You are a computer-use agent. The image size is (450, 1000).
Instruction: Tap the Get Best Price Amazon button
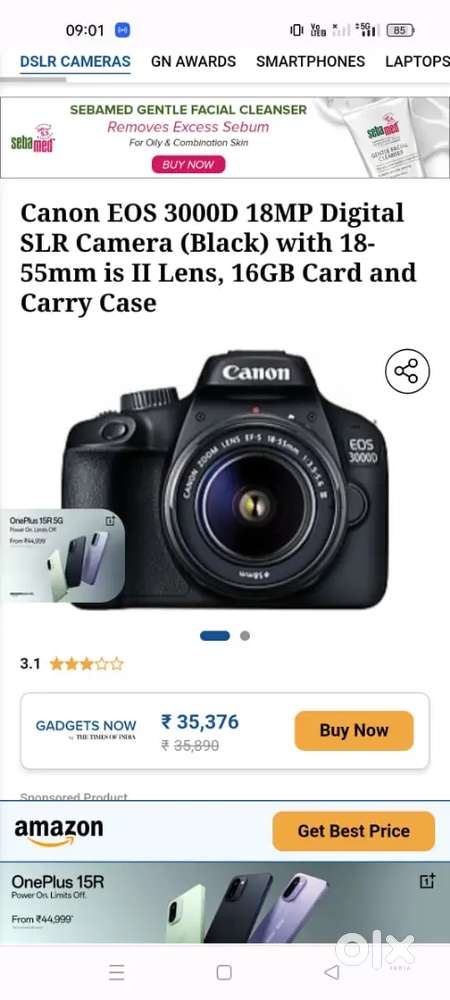click(x=354, y=831)
